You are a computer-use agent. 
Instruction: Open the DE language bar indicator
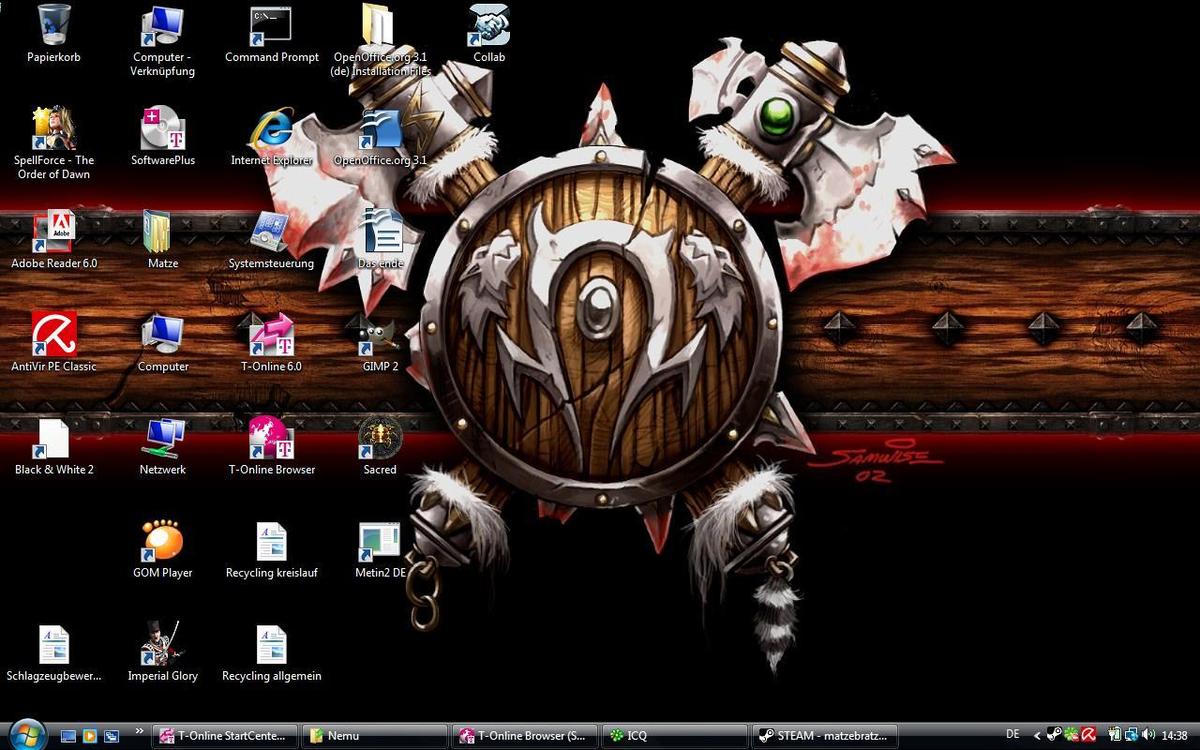pyautogui.click(x=1013, y=735)
